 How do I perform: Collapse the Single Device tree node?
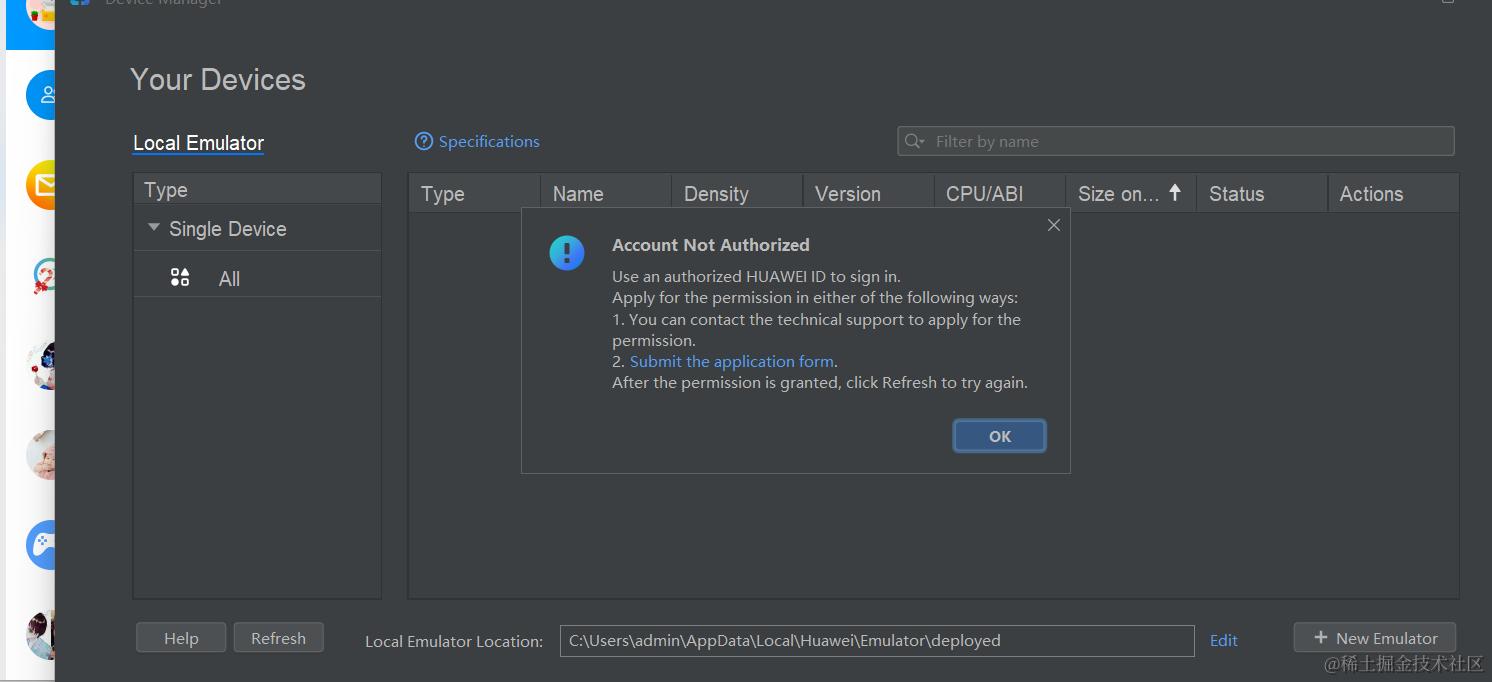[x=154, y=228]
